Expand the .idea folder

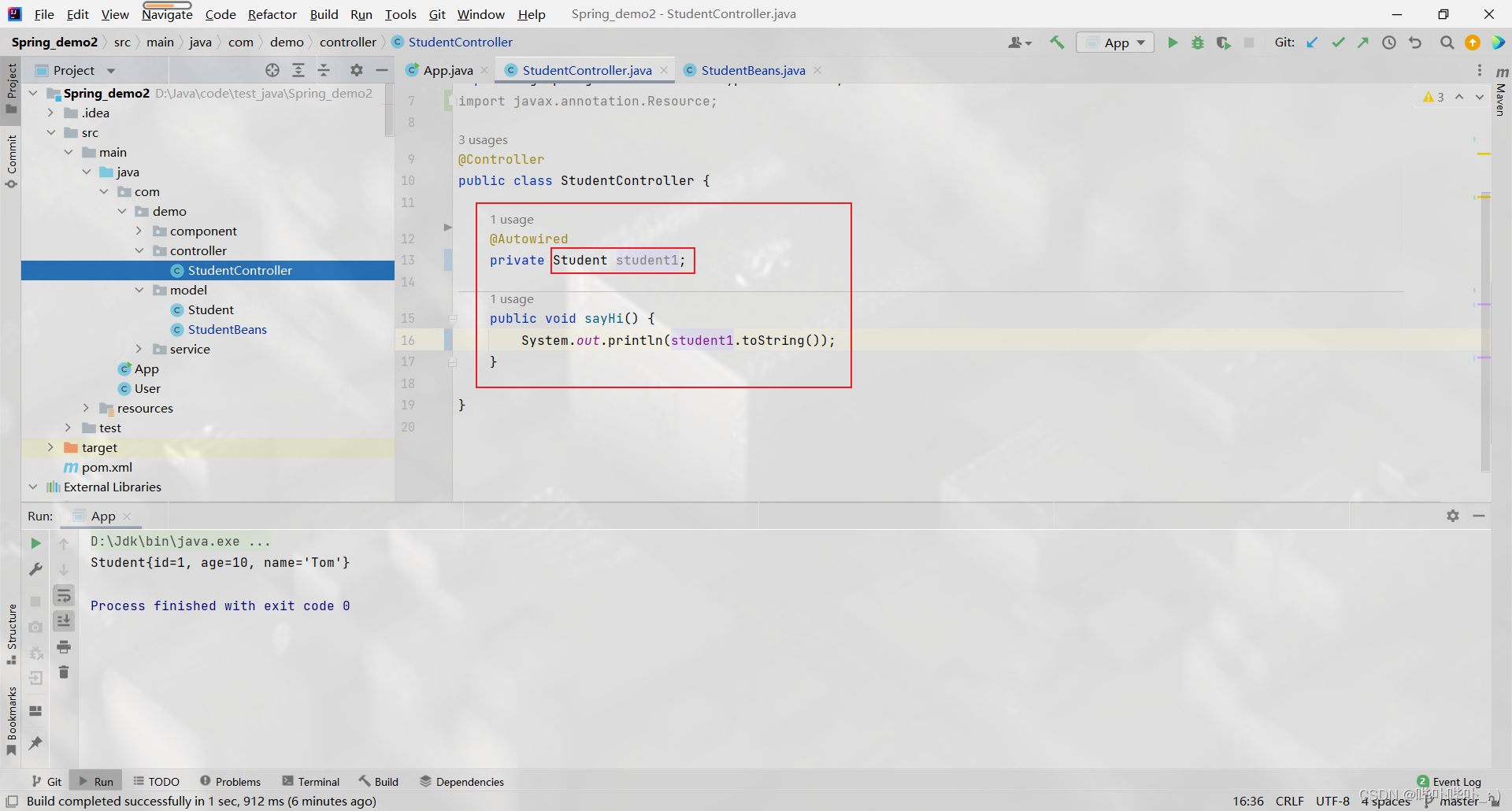point(51,113)
